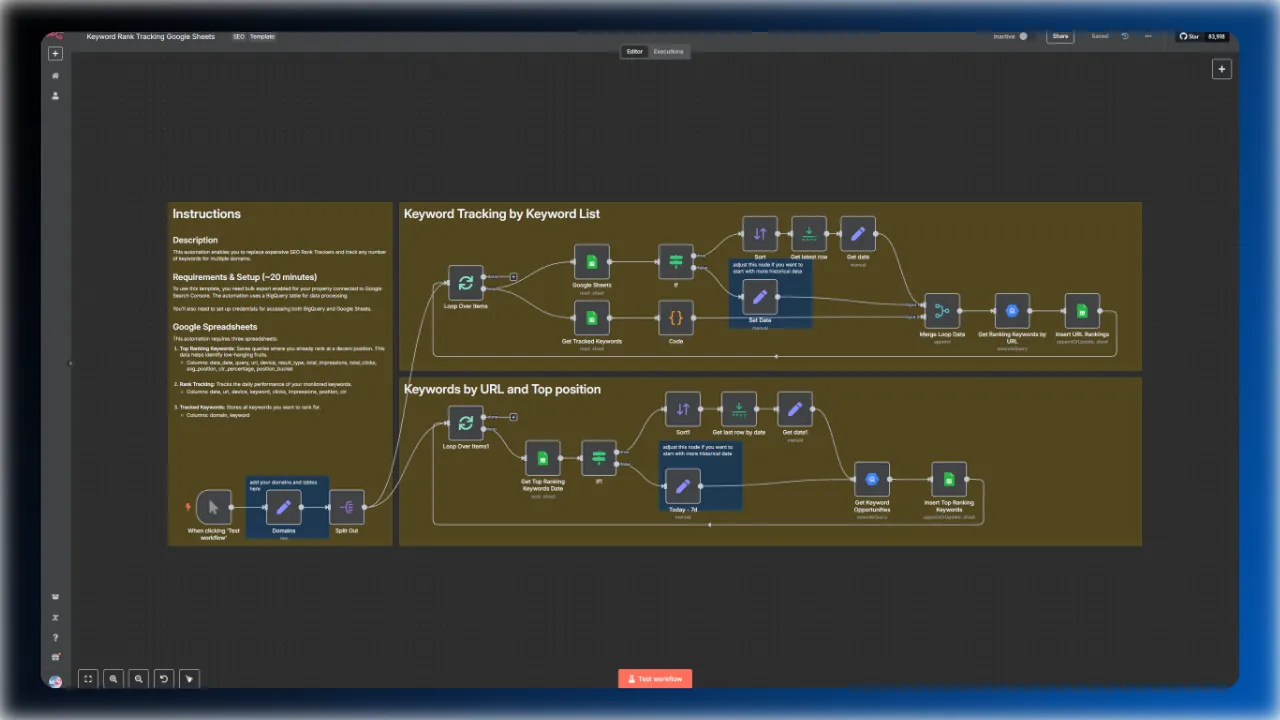Click 'Keywords by URL and Top position' heading
Screen dimensions: 1280x720
(x=502, y=389)
